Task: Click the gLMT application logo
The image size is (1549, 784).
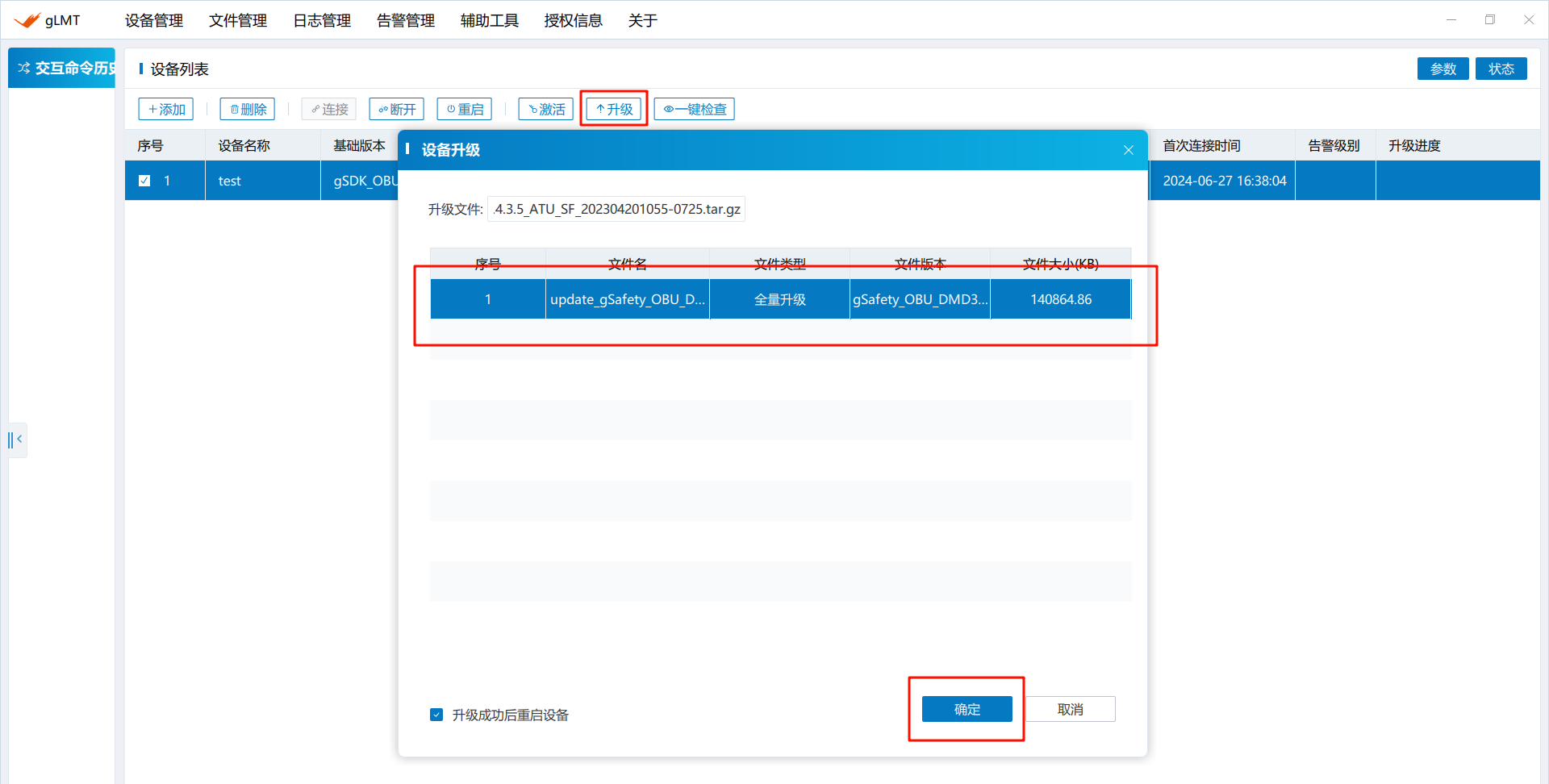Action: coord(27,20)
